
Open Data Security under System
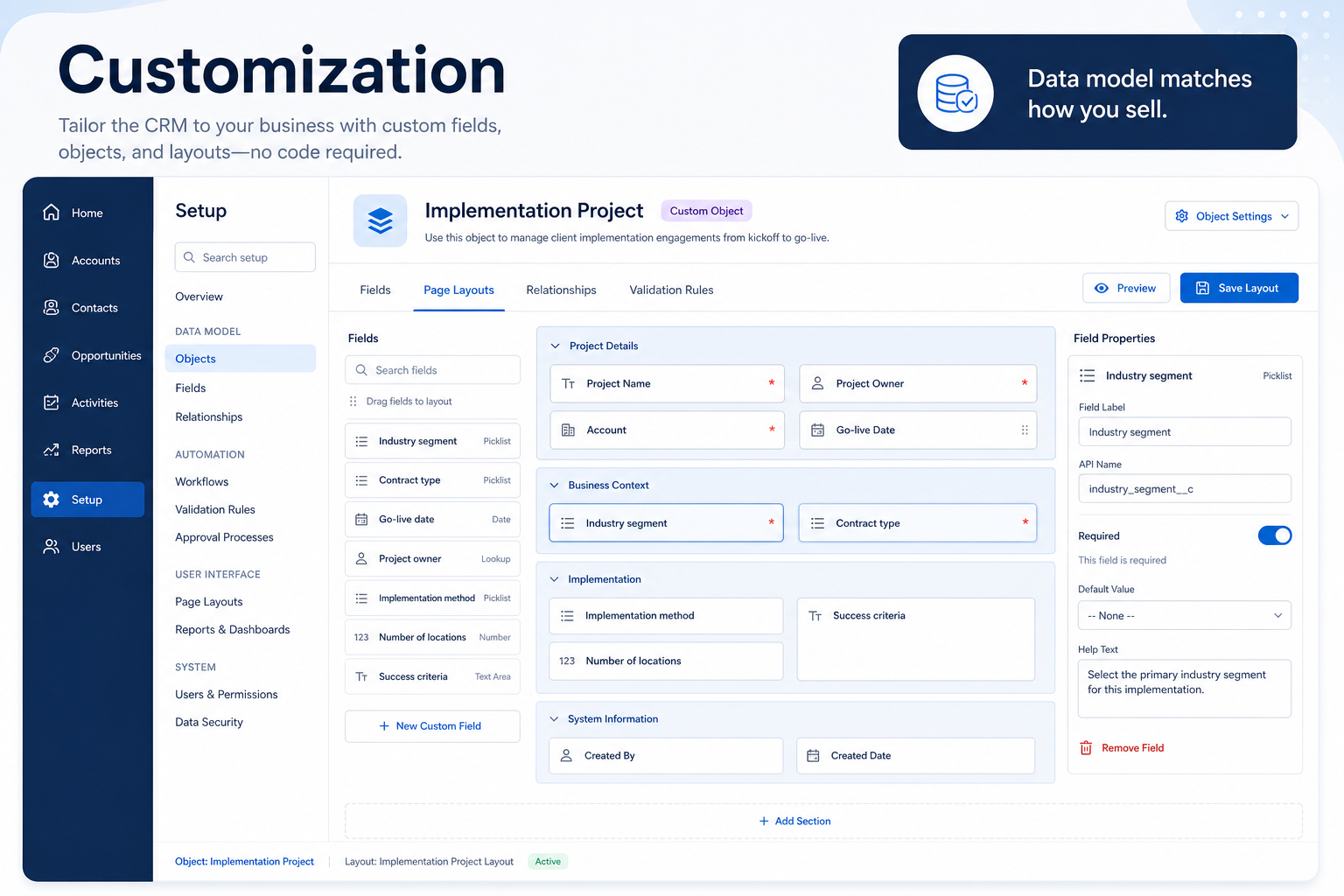click(209, 722)
